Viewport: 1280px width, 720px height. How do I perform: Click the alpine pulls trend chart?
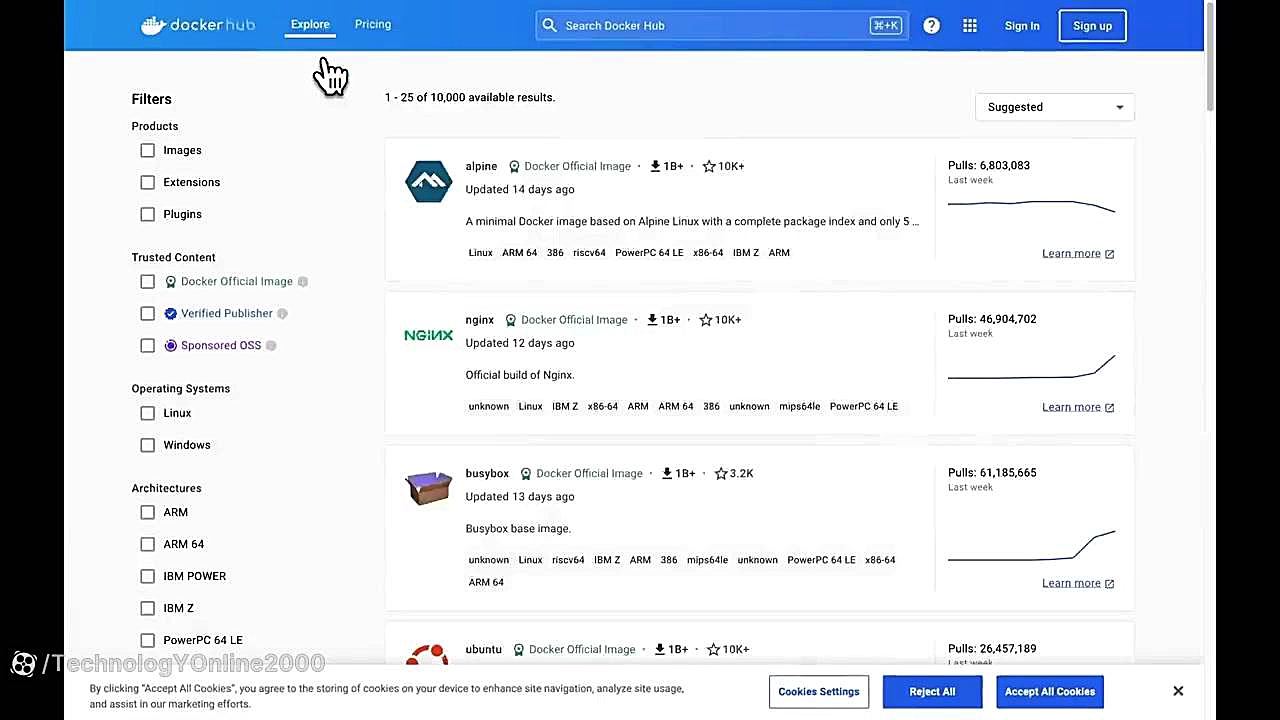1031,205
